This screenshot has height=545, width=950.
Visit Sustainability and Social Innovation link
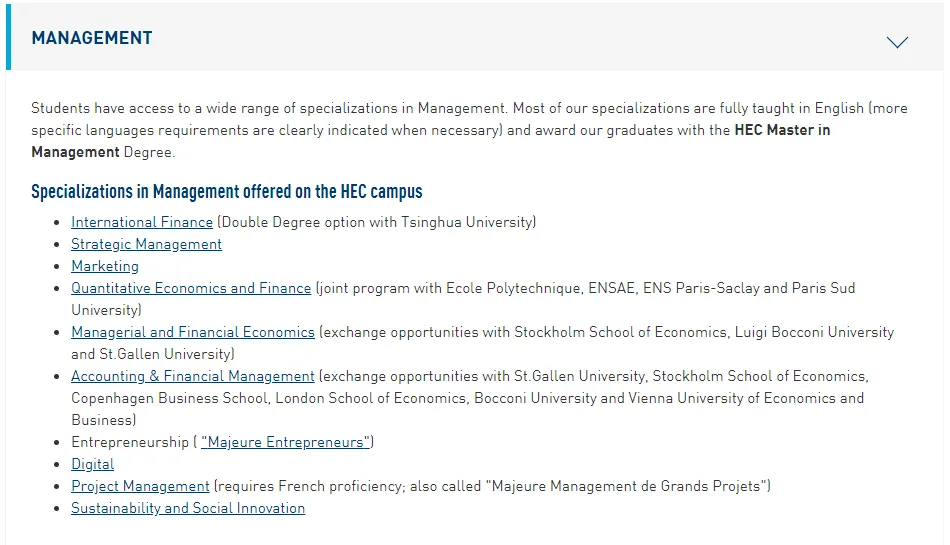pos(188,508)
